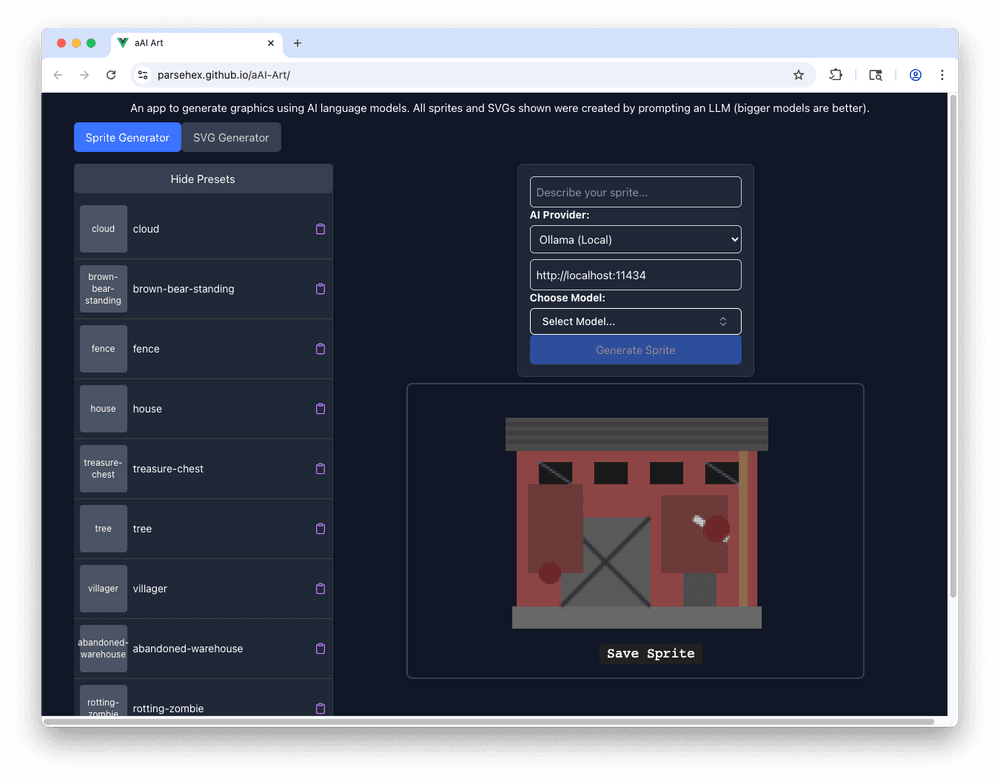Image resolution: width=1000 pixels, height=782 pixels.
Task: Expand the Select Model dropdown
Action: (635, 321)
